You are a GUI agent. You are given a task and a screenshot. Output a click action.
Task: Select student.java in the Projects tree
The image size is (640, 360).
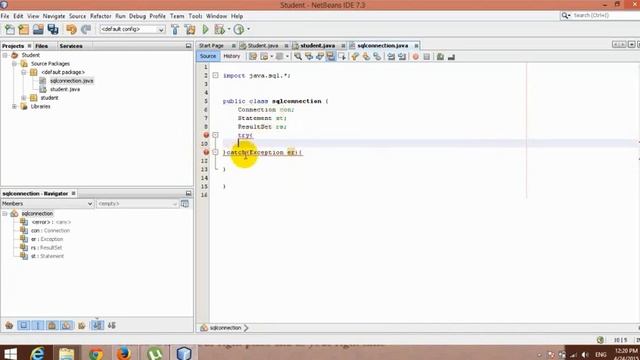pyautogui.click(x=65, y=89)
